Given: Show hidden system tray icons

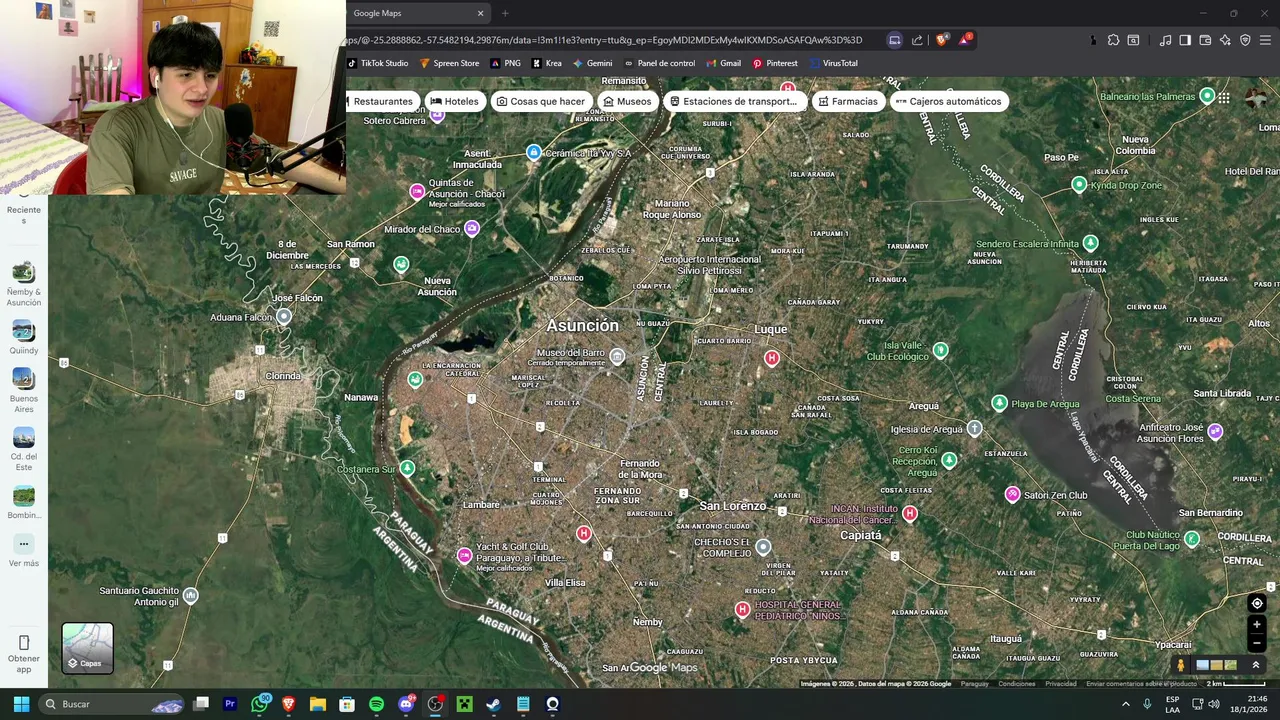Looking at the screenshot, I should tap(1126, 704).
